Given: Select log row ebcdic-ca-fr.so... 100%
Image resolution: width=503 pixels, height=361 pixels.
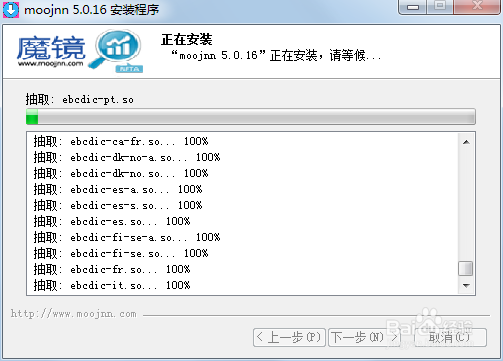Looking at the screenshot, I should coord(121,141).
